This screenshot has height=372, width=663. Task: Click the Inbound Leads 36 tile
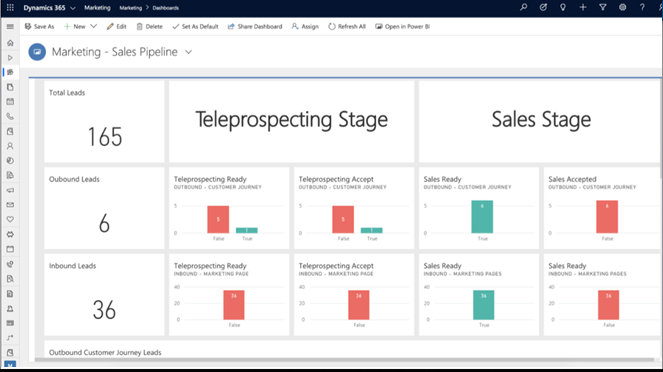pyautogui.click(x=104, y=295)
